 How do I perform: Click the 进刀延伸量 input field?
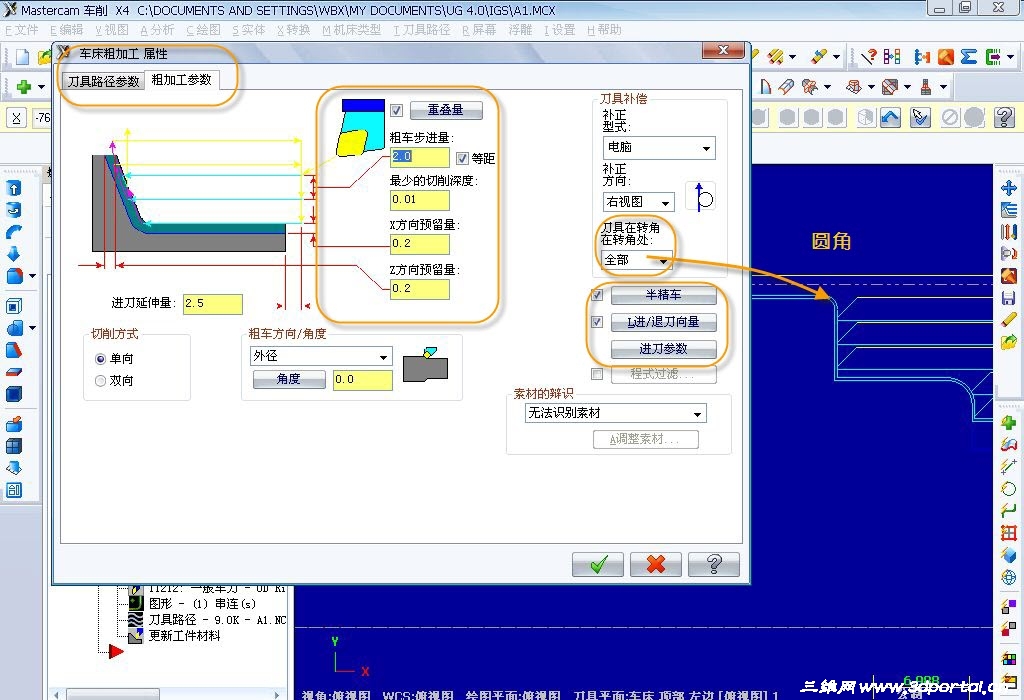click(x=213, y=304)
